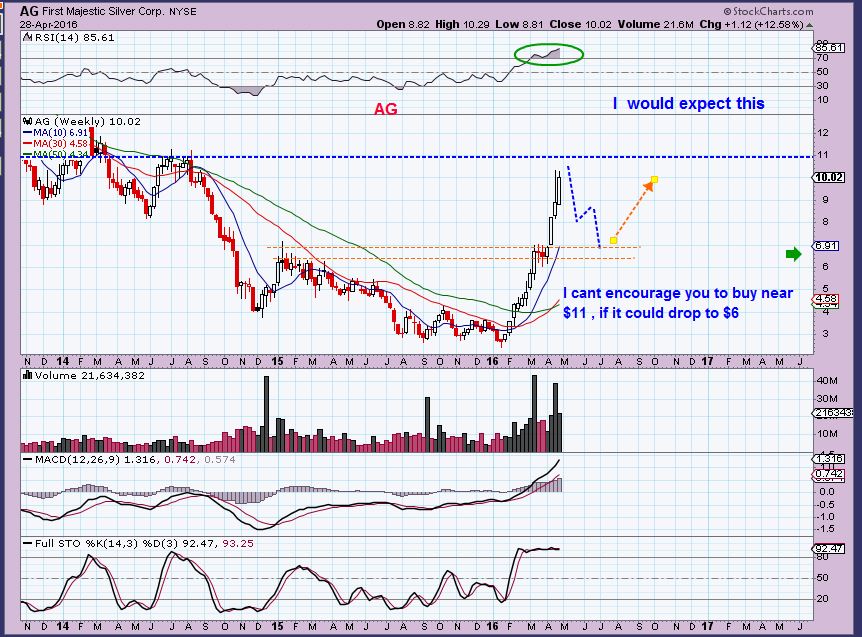This screenshot has height=637, width=862.
Task: Click the '17' year label under the price chart
Action: pos(706,361)
